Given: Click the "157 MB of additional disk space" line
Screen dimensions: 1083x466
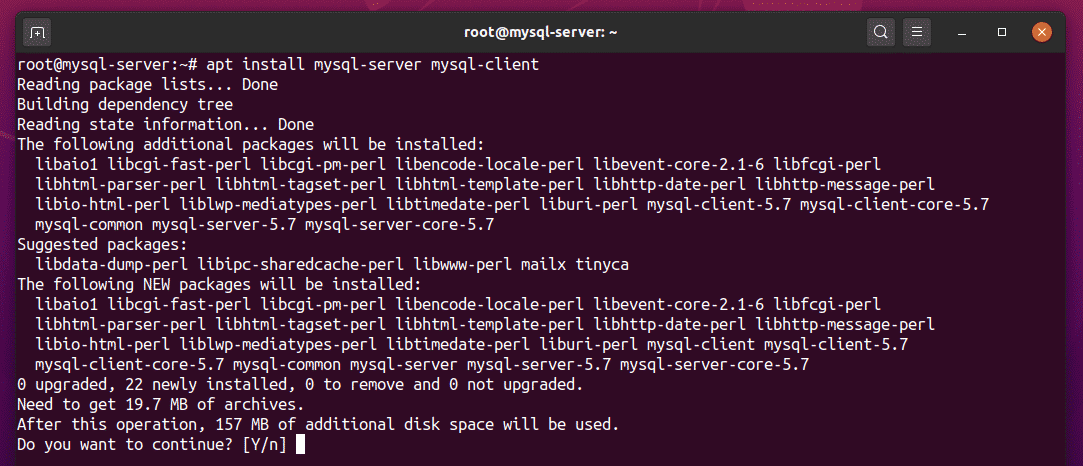Looking at the screenshot, I should point(318,425).
